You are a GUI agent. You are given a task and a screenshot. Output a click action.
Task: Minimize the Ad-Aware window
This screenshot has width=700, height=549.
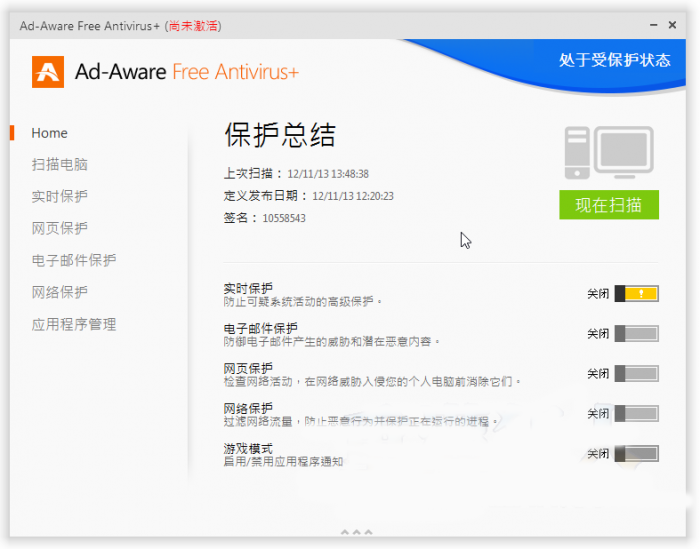click(x=654, y=25)
